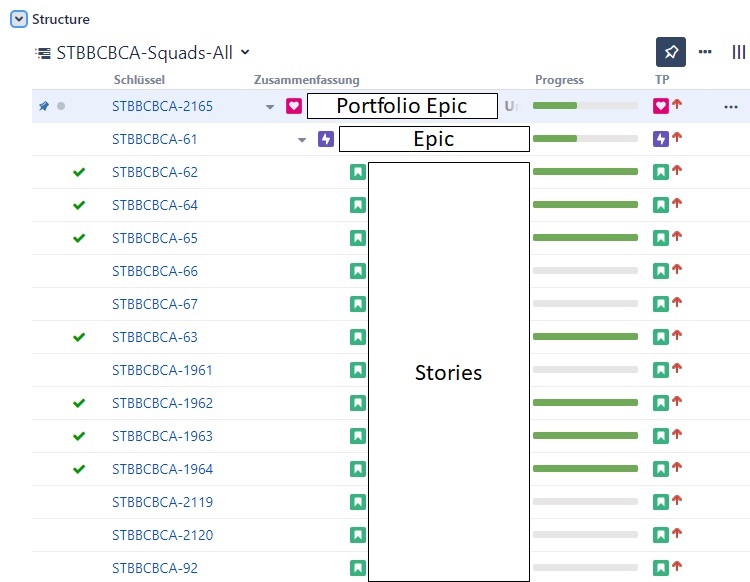
Task: Click the key STBBCBCA-2119
Action: (162, 502)
